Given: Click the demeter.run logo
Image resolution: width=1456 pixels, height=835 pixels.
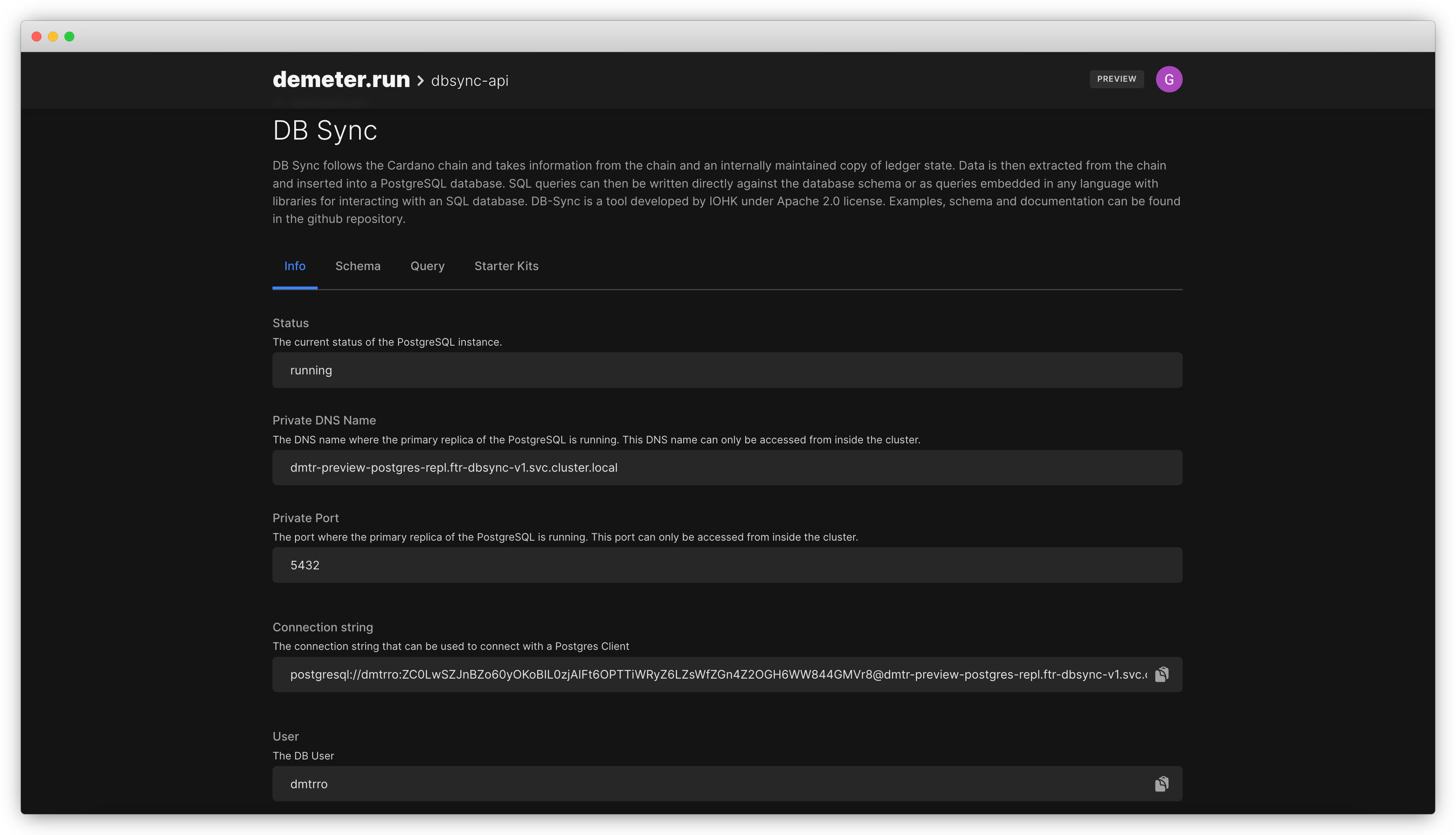Looking at the screenshot, I should click(341, 80).
